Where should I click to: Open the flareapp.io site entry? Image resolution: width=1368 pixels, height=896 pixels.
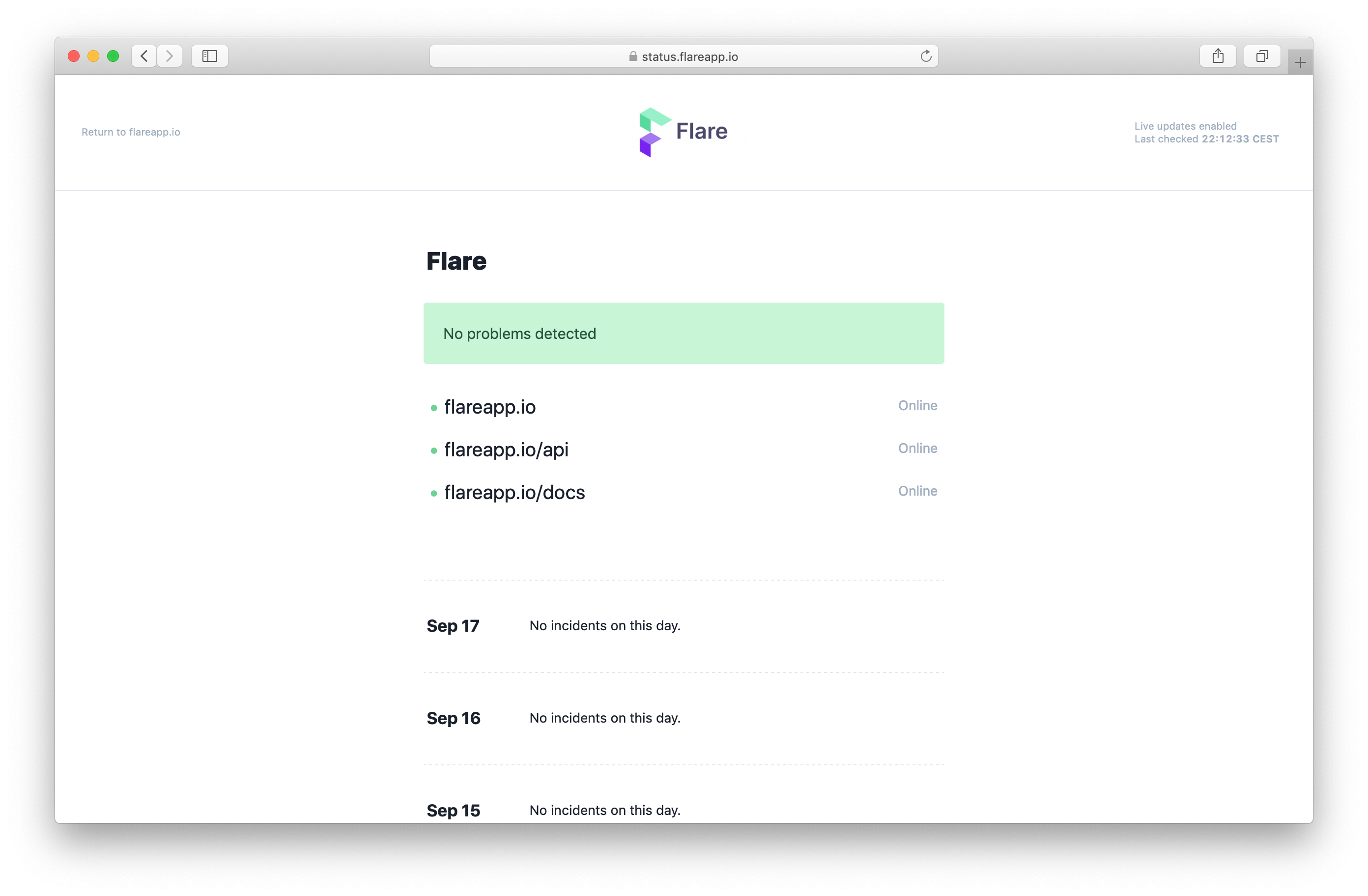coord(490,407)
